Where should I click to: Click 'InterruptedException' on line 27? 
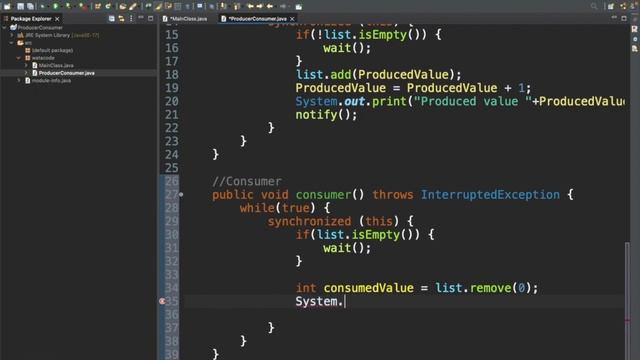[x=490, y=195]
